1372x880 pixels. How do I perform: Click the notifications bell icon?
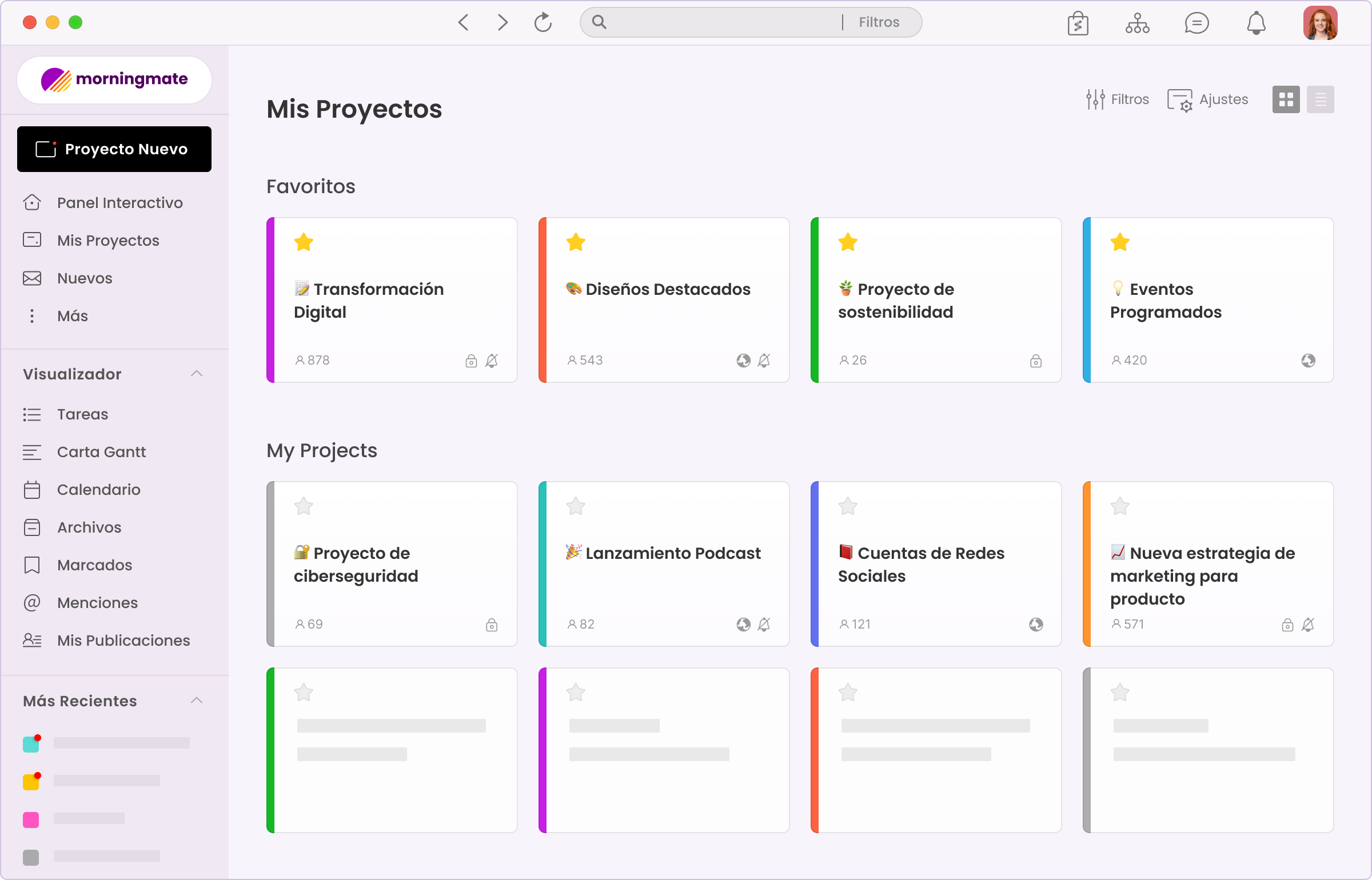point(1256,23)
